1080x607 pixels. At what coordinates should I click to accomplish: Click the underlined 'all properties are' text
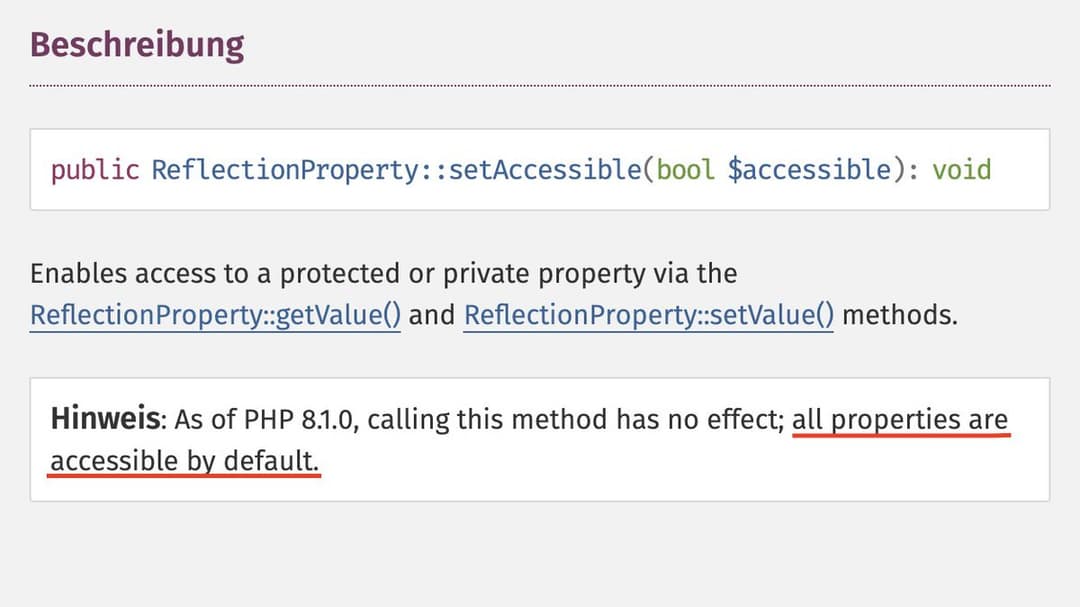tap(900, 420)
